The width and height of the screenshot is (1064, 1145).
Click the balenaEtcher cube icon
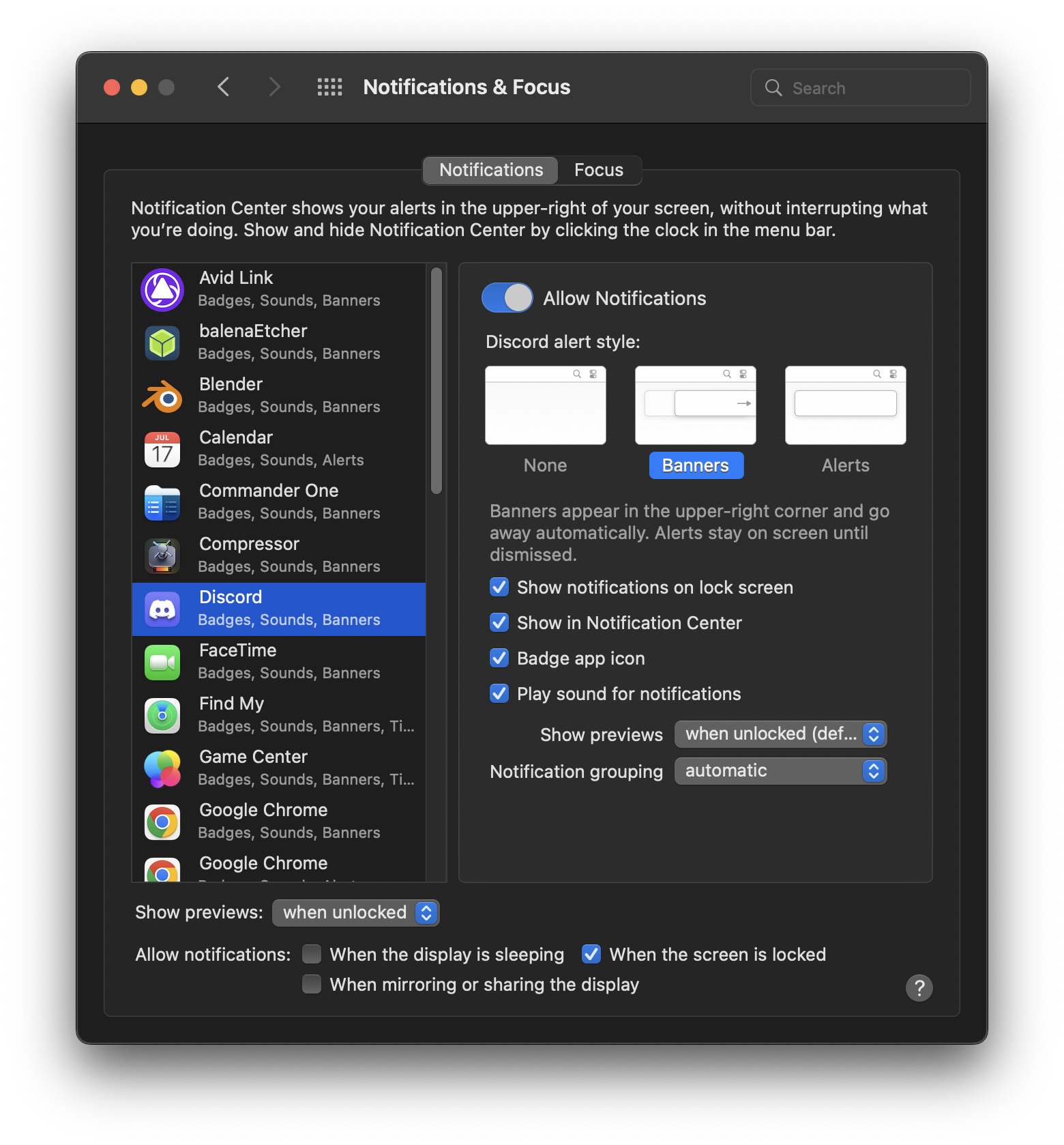coord(162,343)
